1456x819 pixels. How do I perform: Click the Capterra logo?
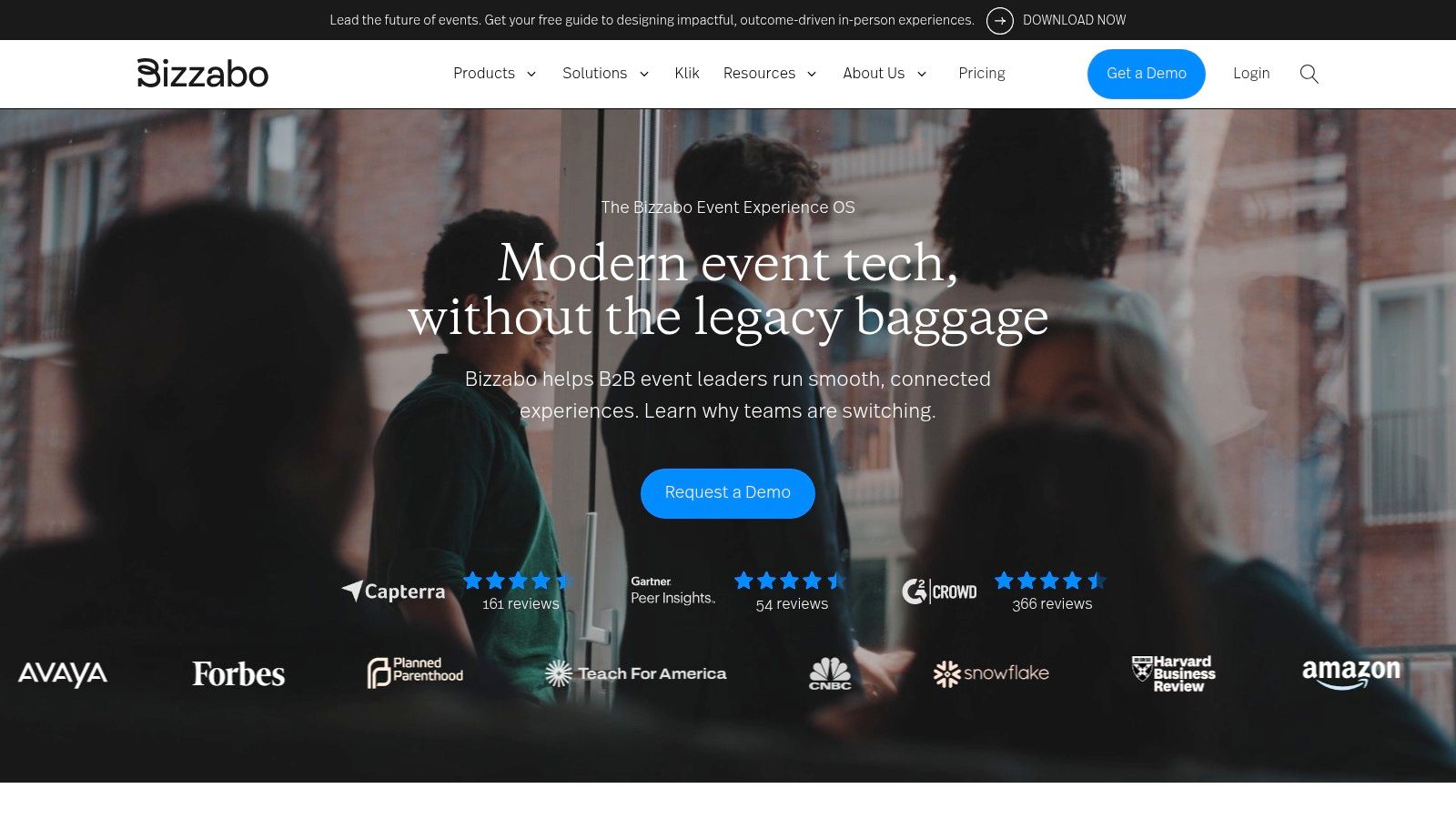(x=393, y=591)
